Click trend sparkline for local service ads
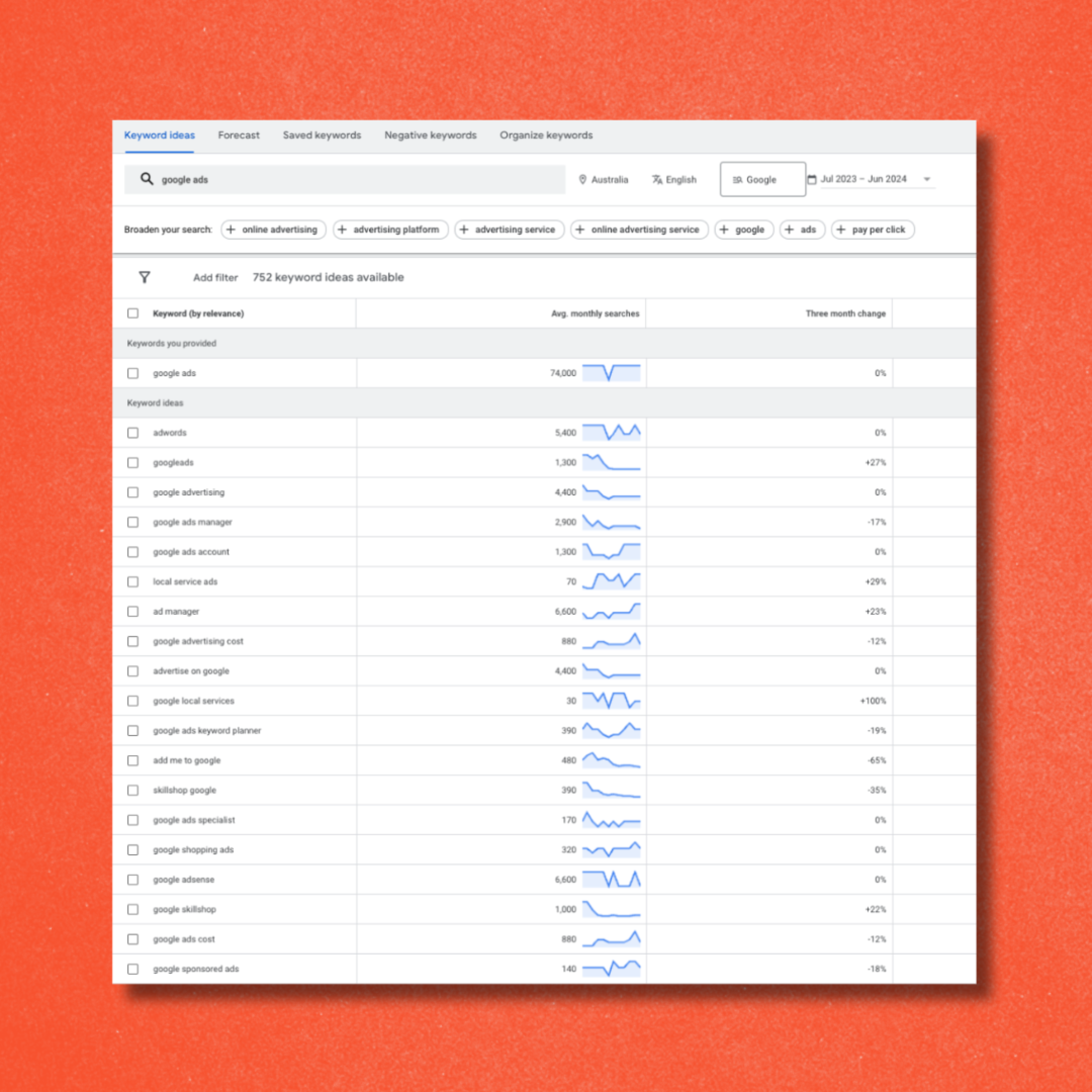This screenshot has height=1092, width=1092. pyautogui.click(x=612, y=581)
